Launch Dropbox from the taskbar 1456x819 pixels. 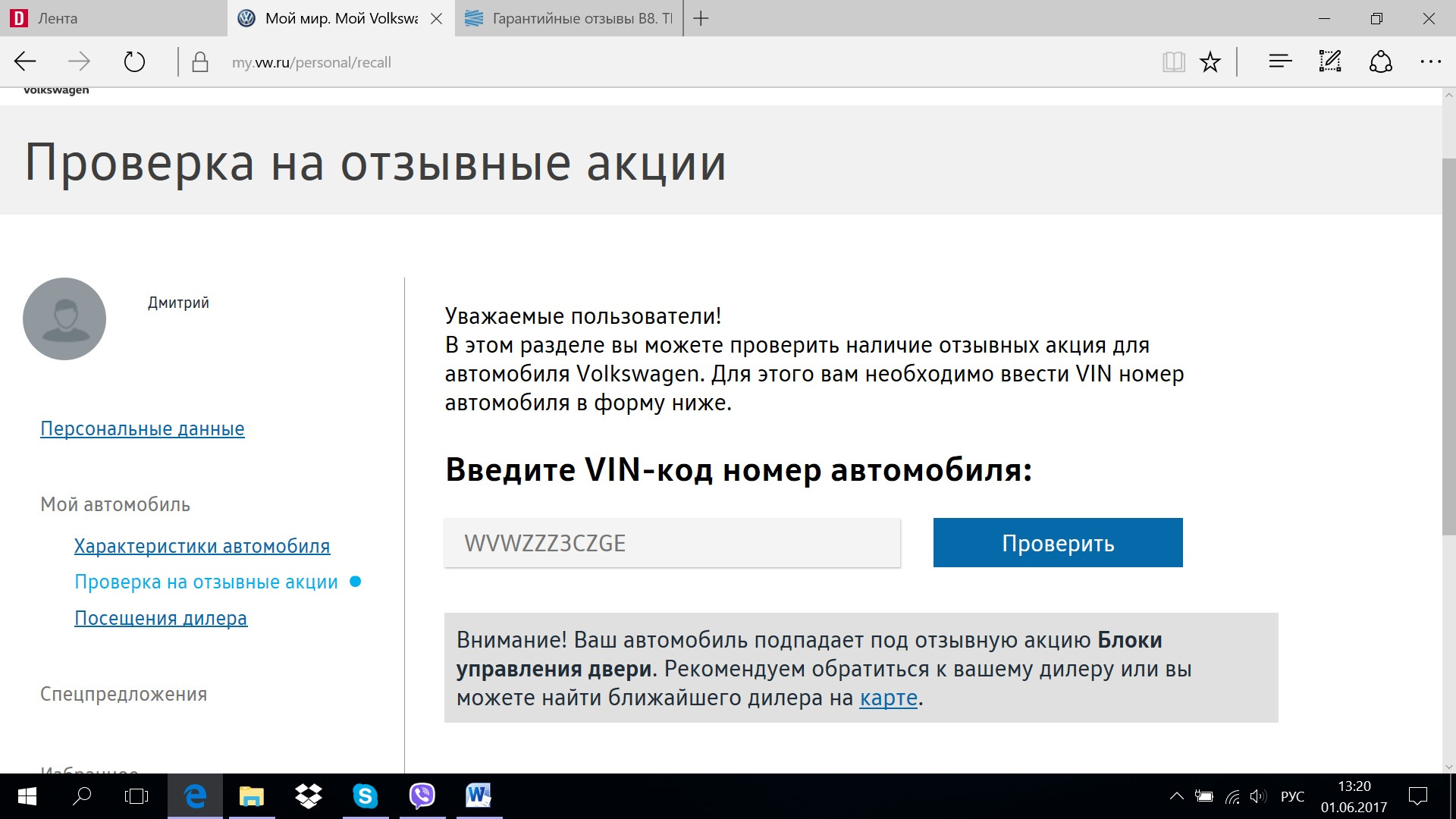308,795
